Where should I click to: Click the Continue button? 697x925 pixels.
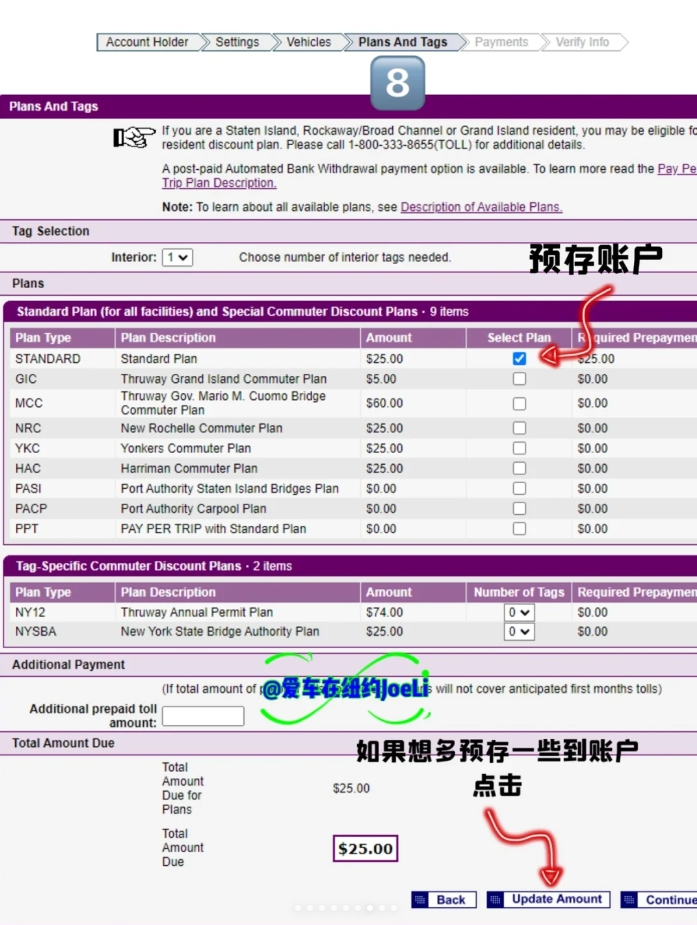pos(659,900)
